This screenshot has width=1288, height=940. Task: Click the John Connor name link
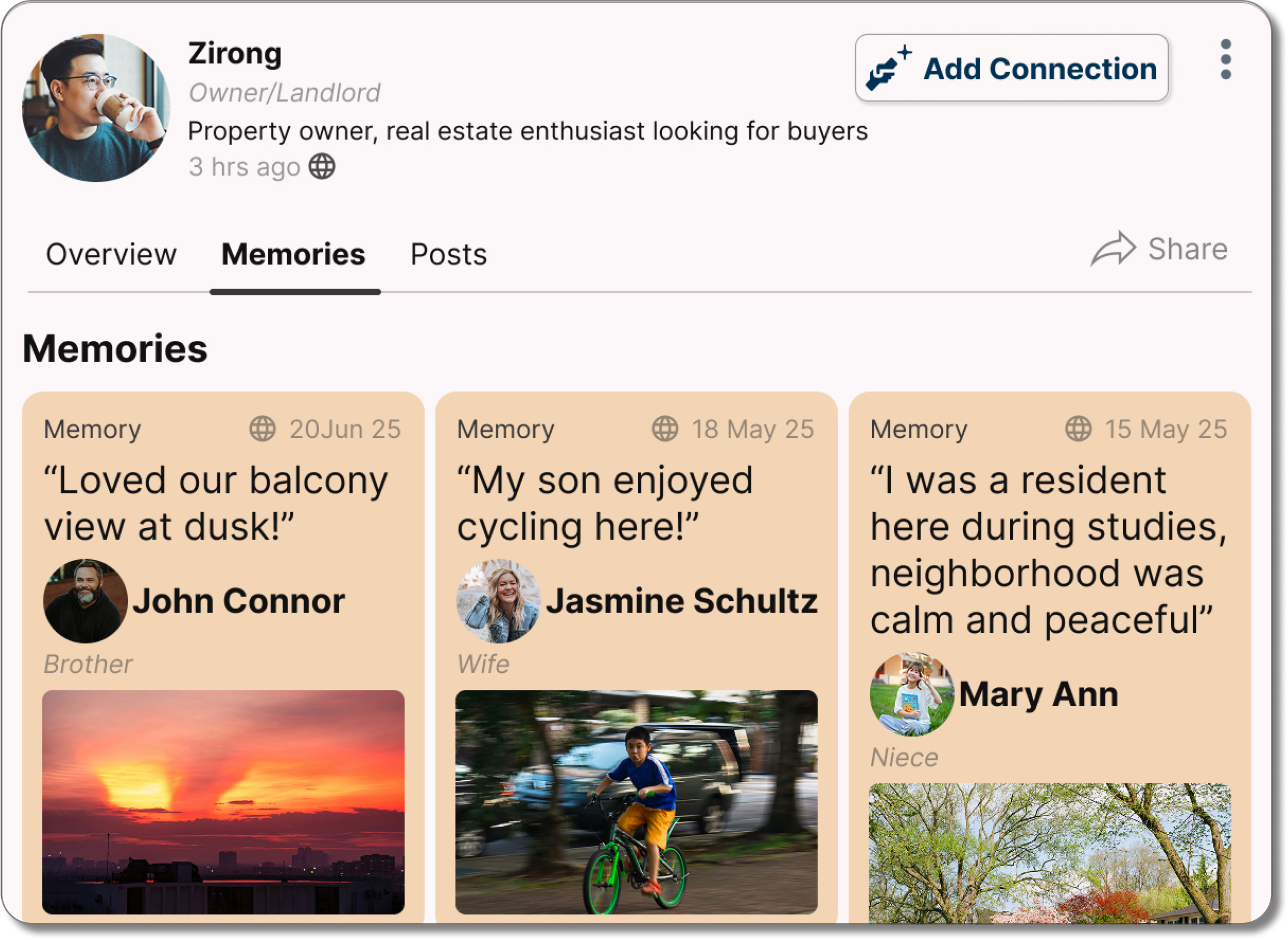(239, 601)
